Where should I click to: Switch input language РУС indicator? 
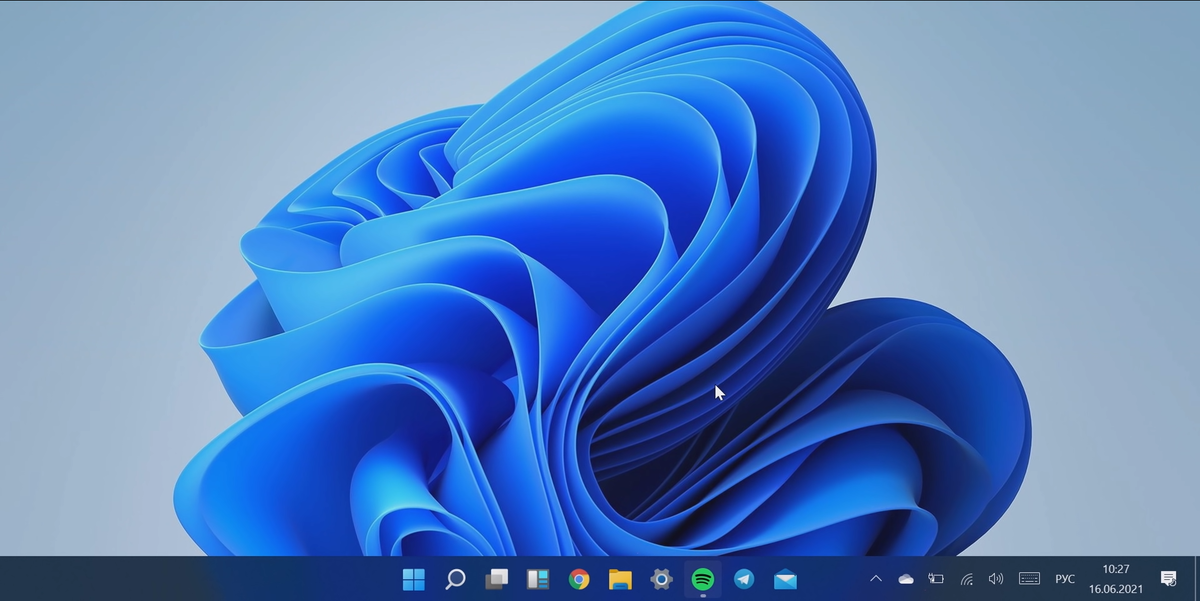point(1065,579)
